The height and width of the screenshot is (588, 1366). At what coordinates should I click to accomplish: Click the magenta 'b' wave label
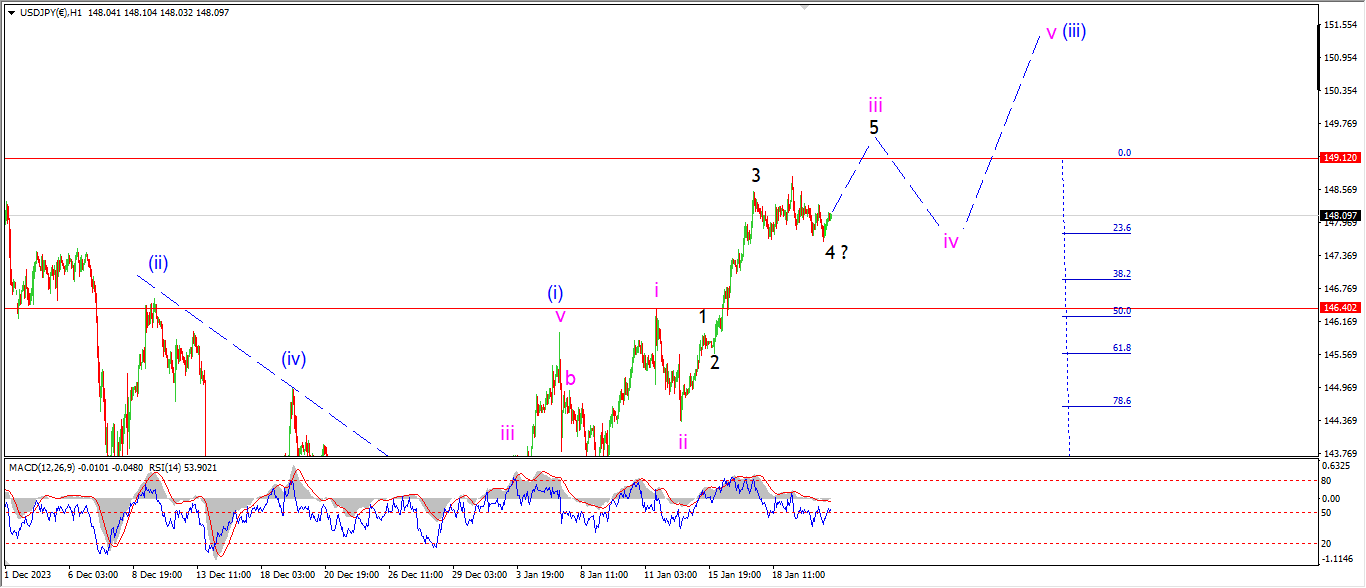(x=570, y=378)
